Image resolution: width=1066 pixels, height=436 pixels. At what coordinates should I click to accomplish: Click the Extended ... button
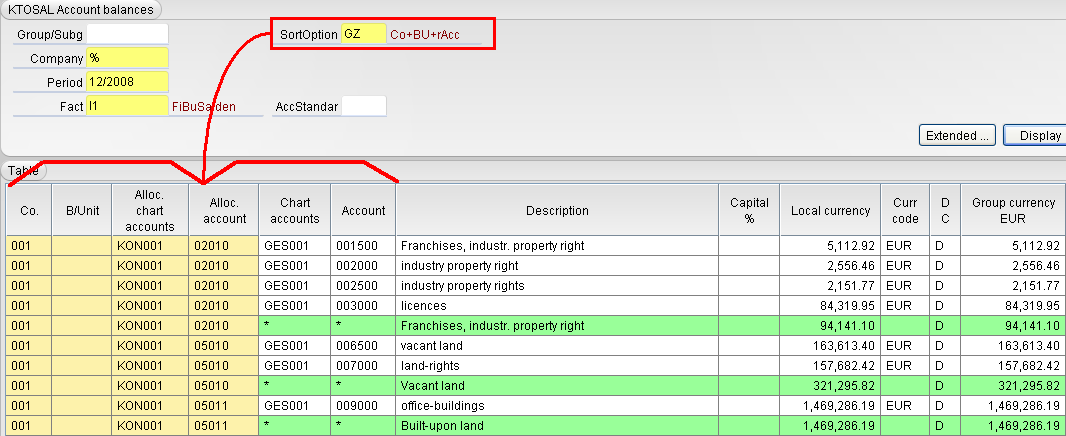(957, 135)
